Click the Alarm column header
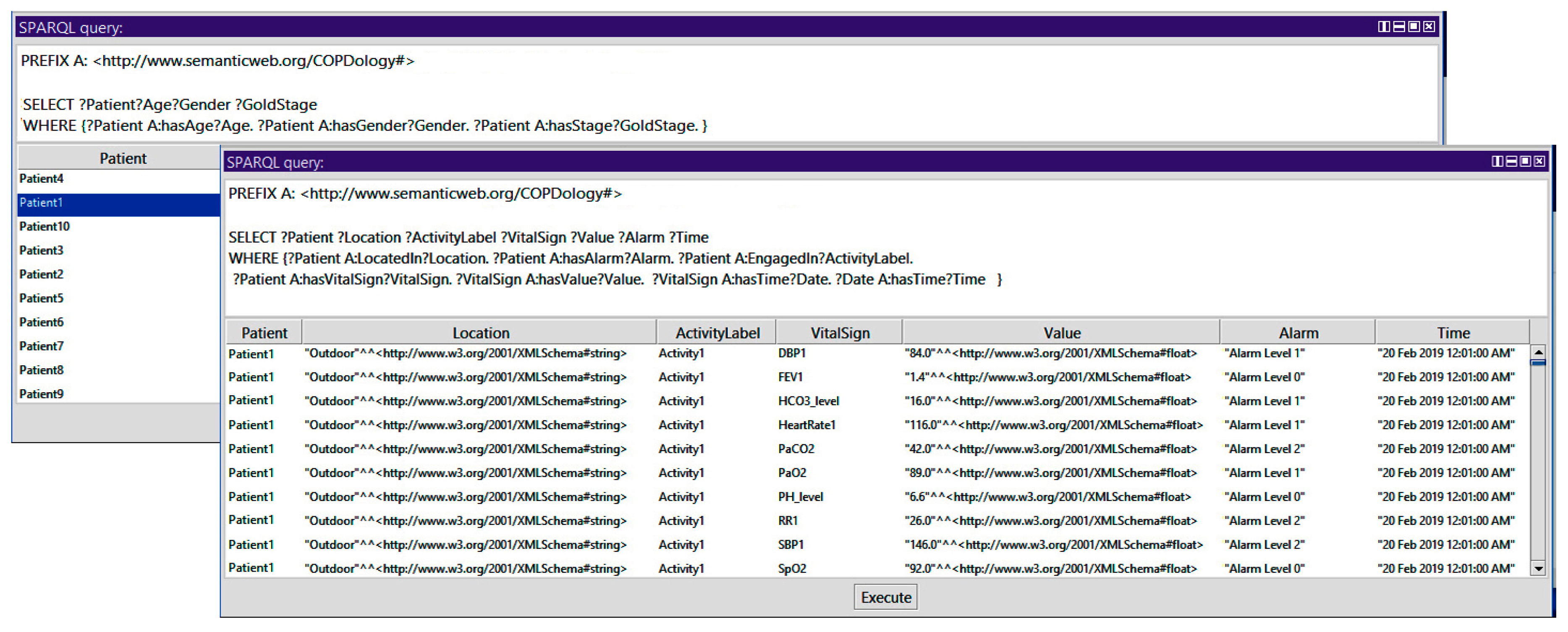Screen dimensions: 1568x632 (x=1299, y=333)
